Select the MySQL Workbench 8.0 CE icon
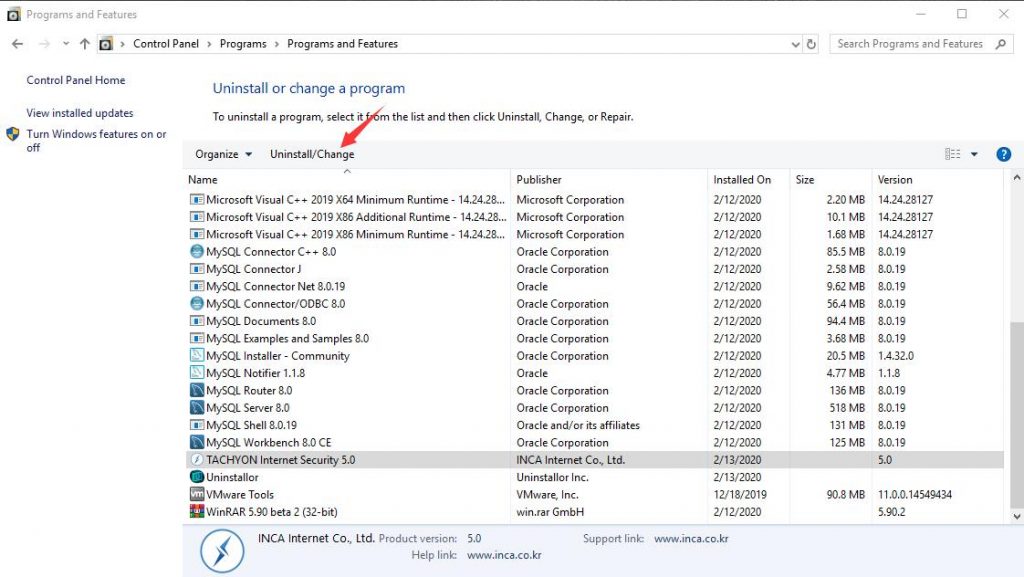Image resolution: width=1024 pixels, height=577 pixels. click(197, 443)
